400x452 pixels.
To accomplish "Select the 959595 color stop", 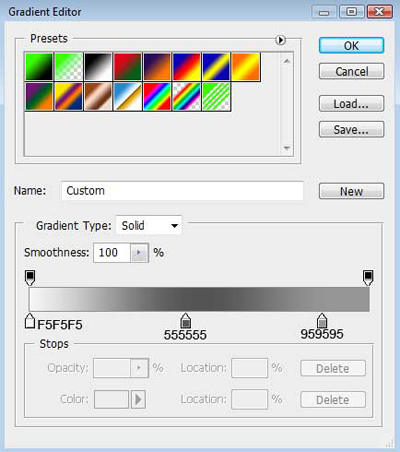I will (322, 321).
